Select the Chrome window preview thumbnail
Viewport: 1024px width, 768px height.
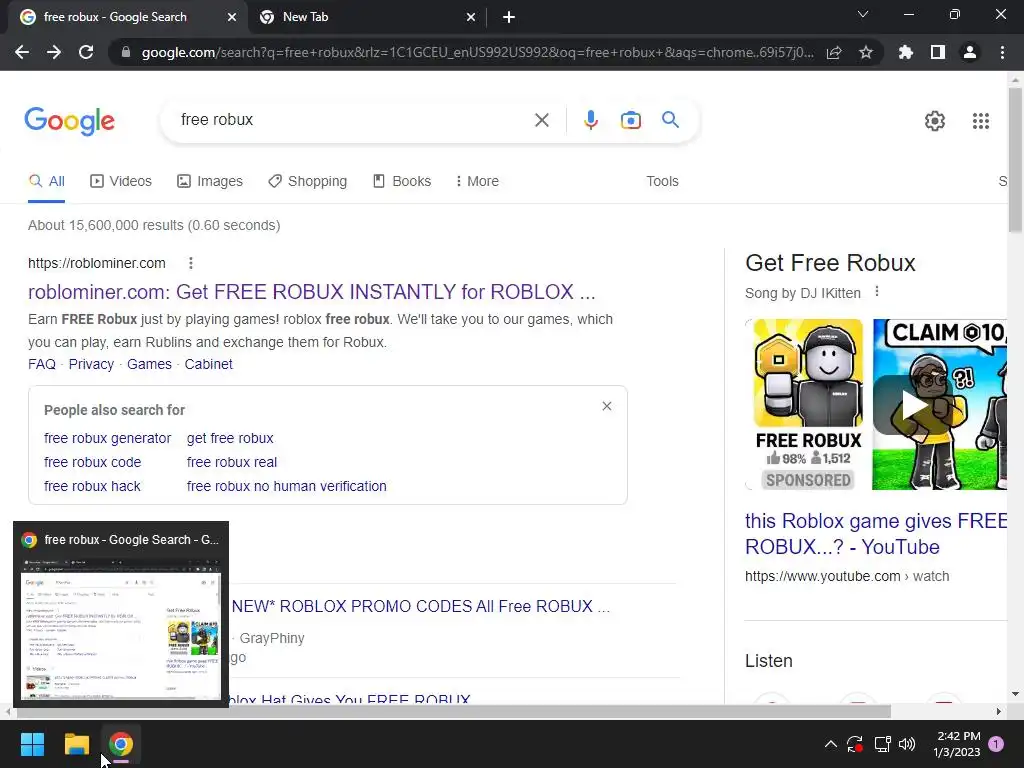pyautogui.click(x=121, y=615)
